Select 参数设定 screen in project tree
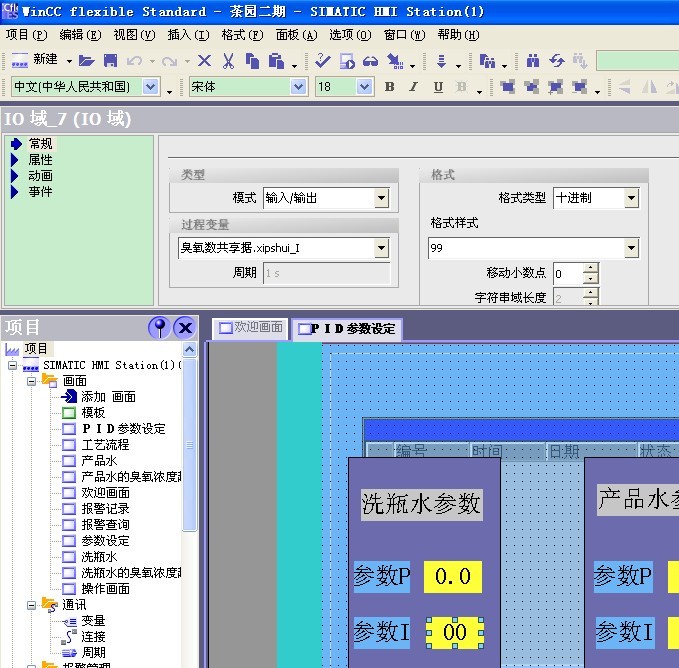This screenshot has height=668, width=679. tap(105, 541)
